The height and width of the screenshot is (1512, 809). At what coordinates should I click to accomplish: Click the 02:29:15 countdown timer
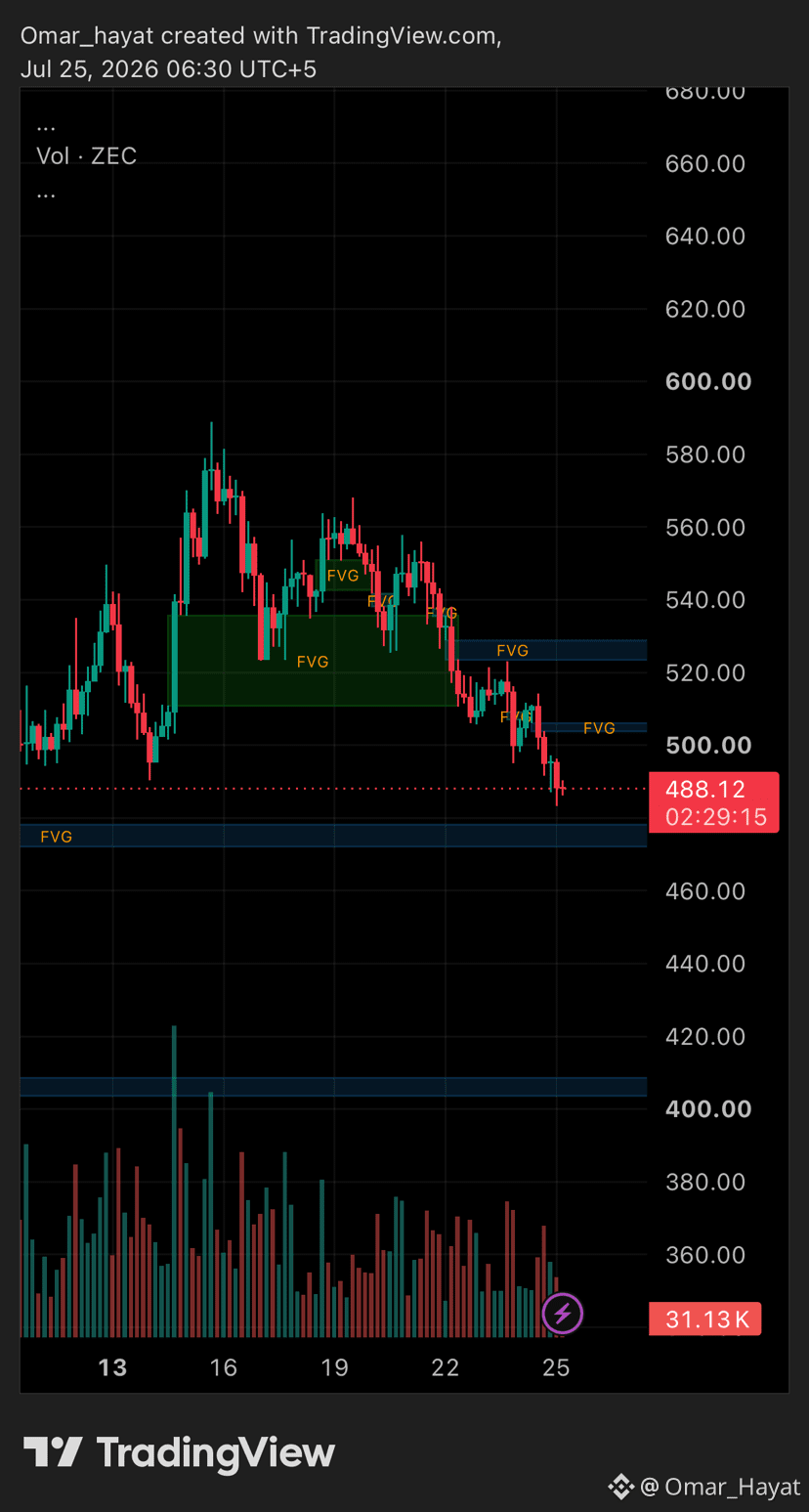[x=716, y=817]
